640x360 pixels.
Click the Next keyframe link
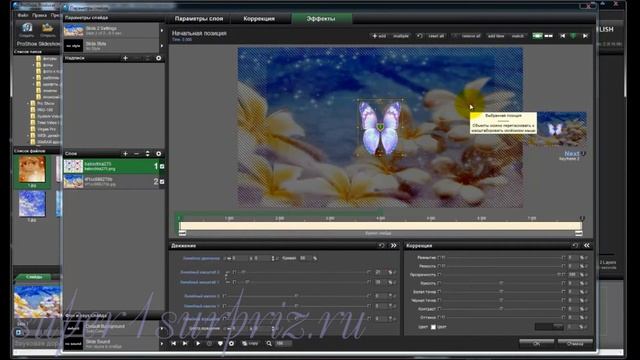[x=571, y=153]
